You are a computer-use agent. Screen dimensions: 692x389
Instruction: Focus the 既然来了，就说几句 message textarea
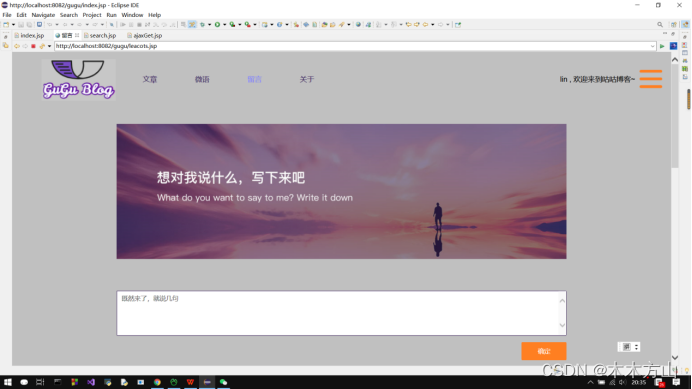pyautogui.click(x=342, y=313)
